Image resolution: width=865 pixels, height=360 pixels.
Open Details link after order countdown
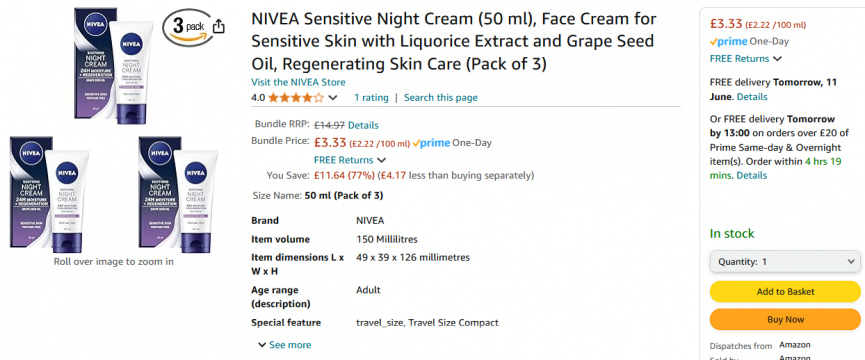pyautogui.click(x=752, y=175)
